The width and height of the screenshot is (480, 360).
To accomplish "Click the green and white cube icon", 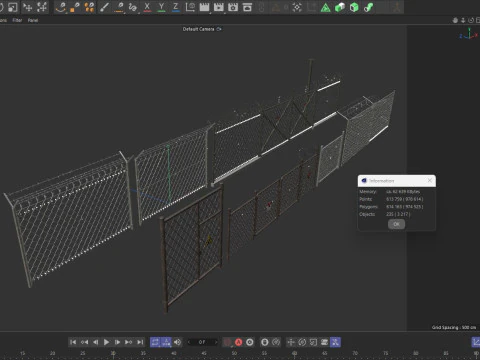I will (340, 7).
